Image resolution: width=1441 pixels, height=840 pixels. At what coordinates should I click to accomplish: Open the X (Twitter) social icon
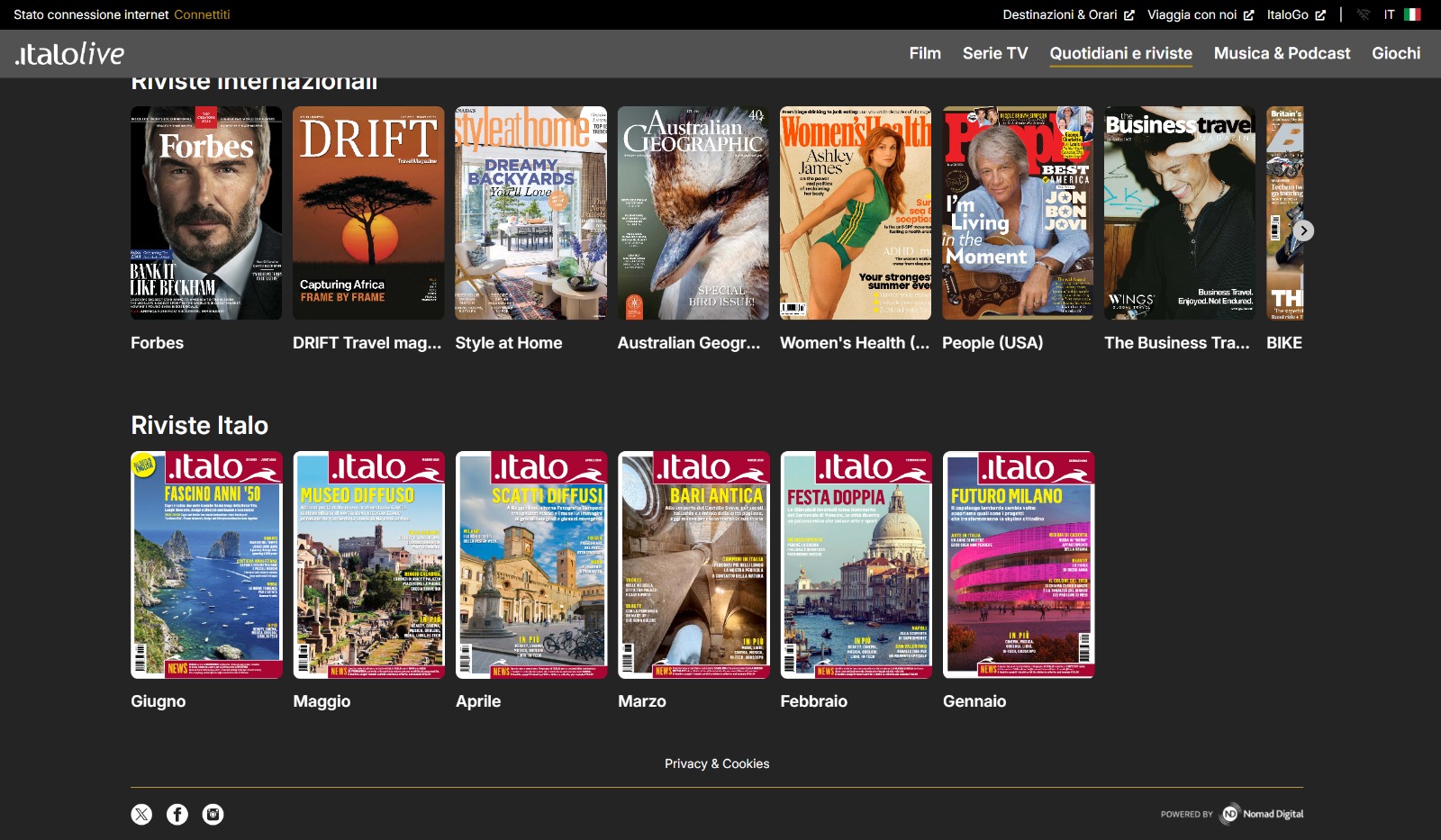pos(141,815)
